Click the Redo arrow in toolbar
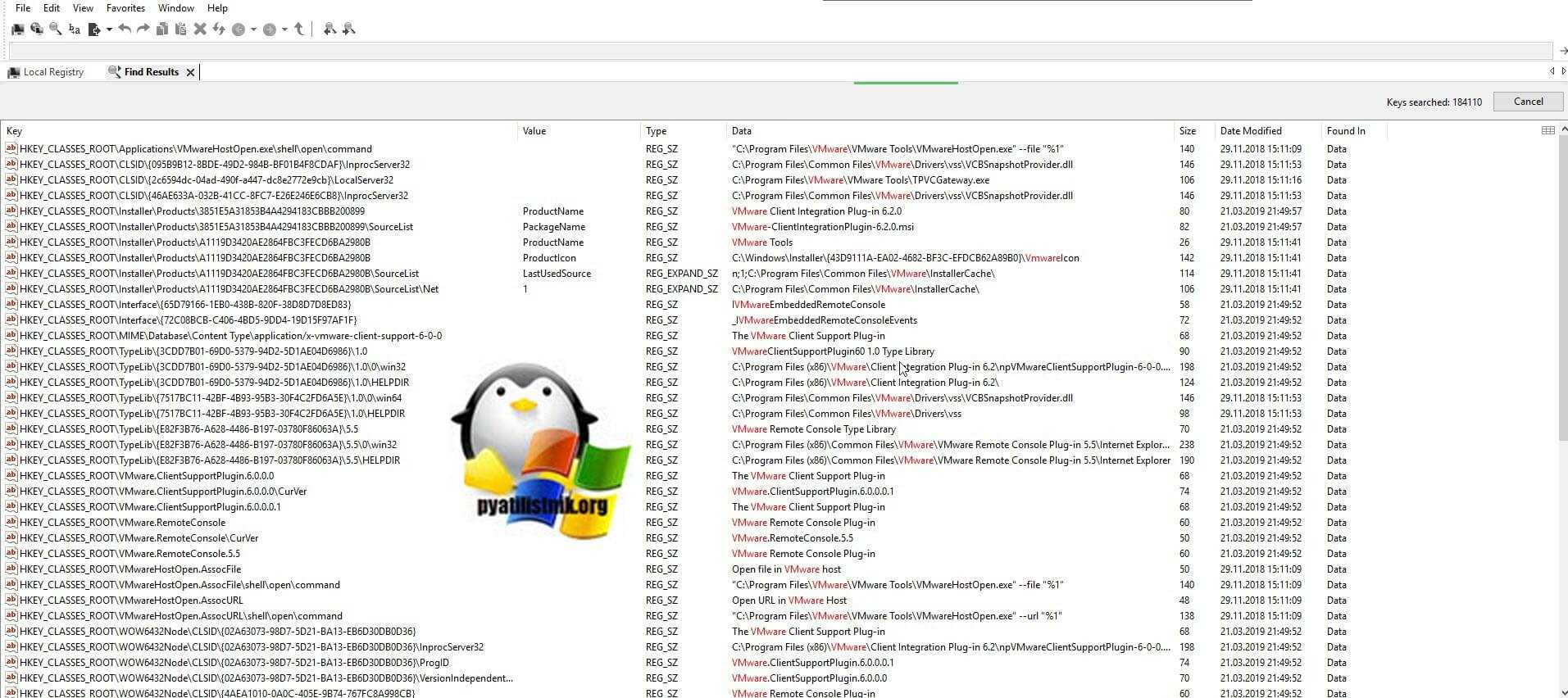This screenshot has width=1568, height=698. (x=143, y=29)
